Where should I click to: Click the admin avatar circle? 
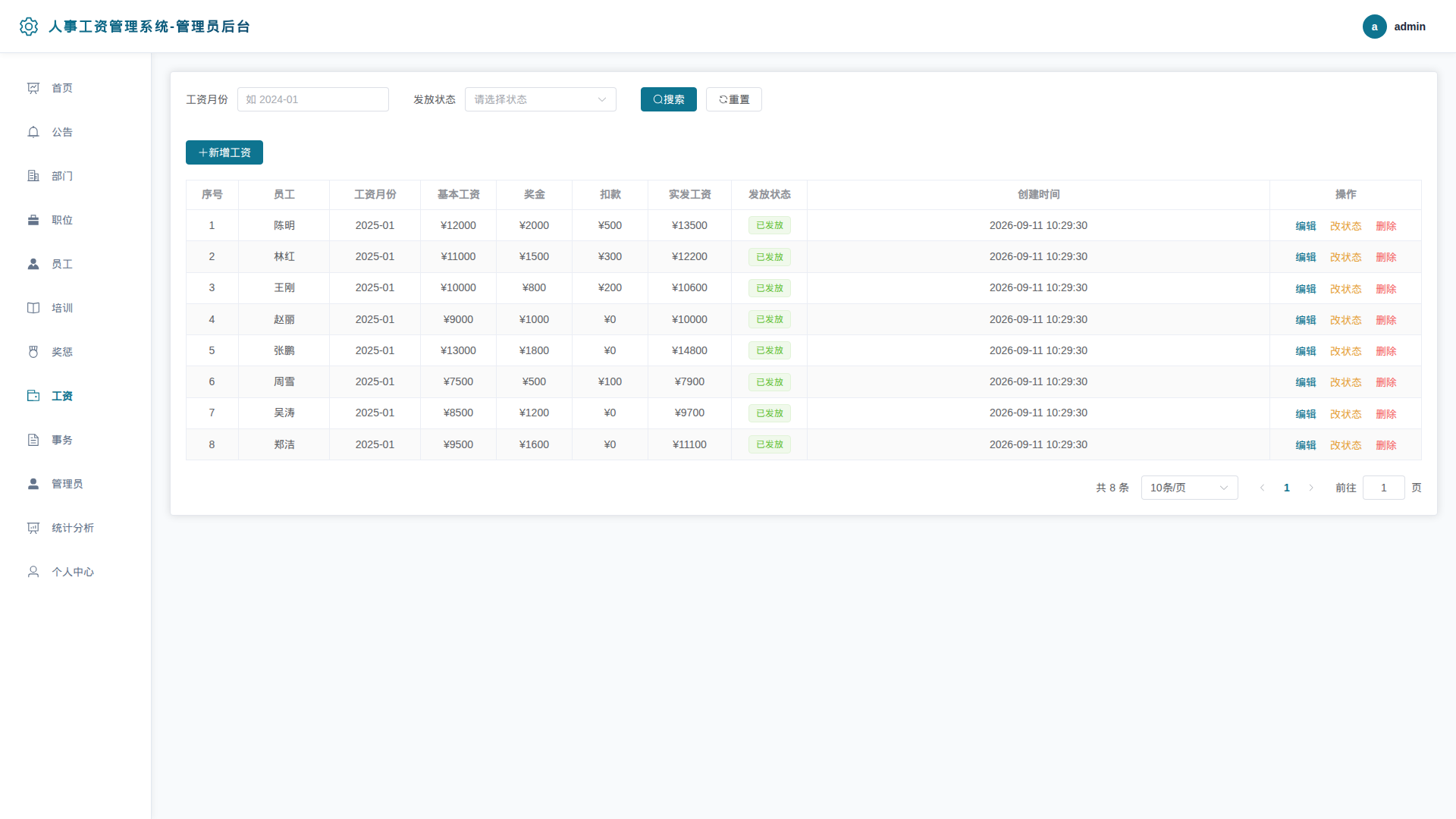pos(1374,27)
